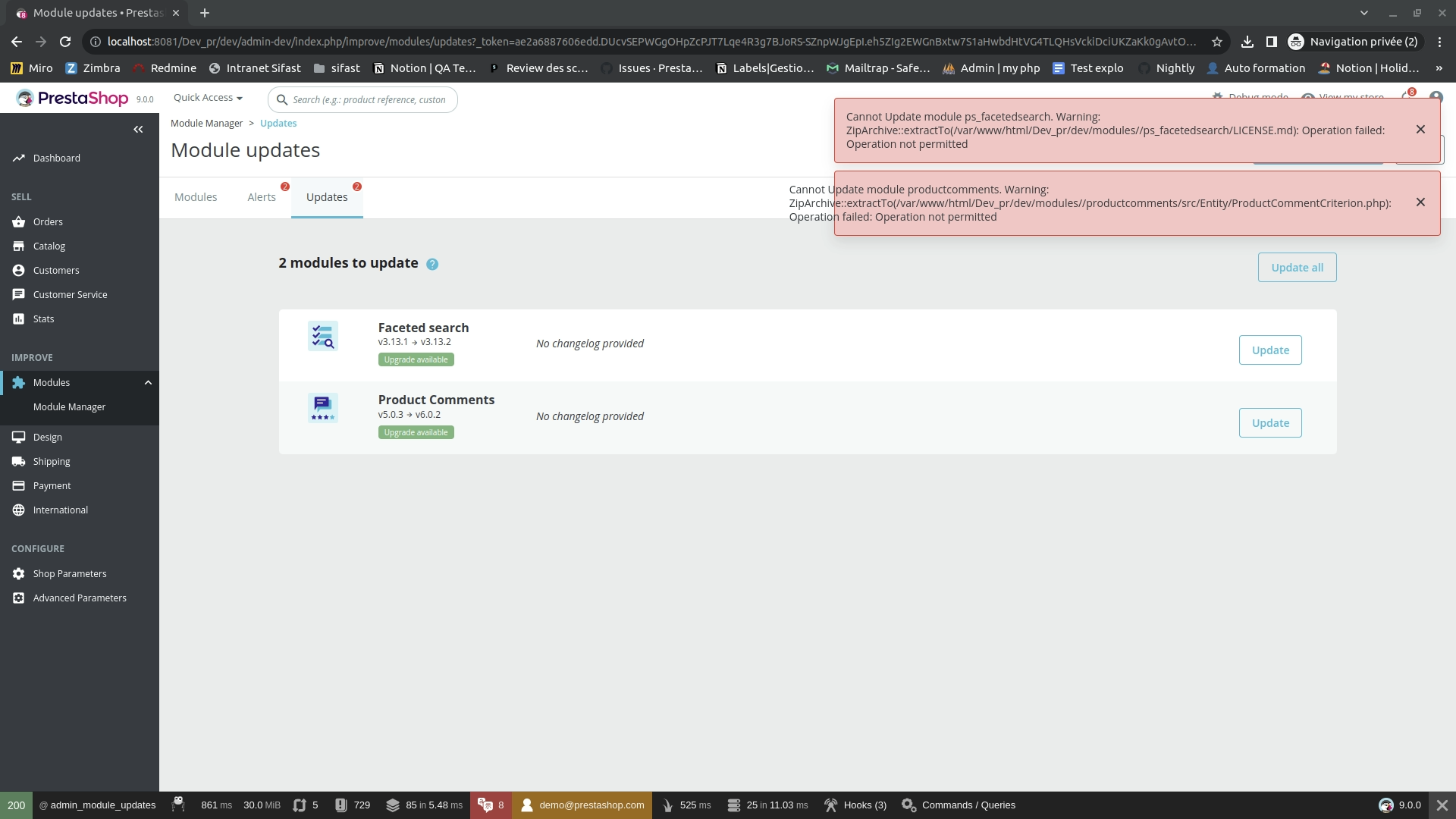
Task: Click the Shop Parameters gear icon
Action: (18, 573)
